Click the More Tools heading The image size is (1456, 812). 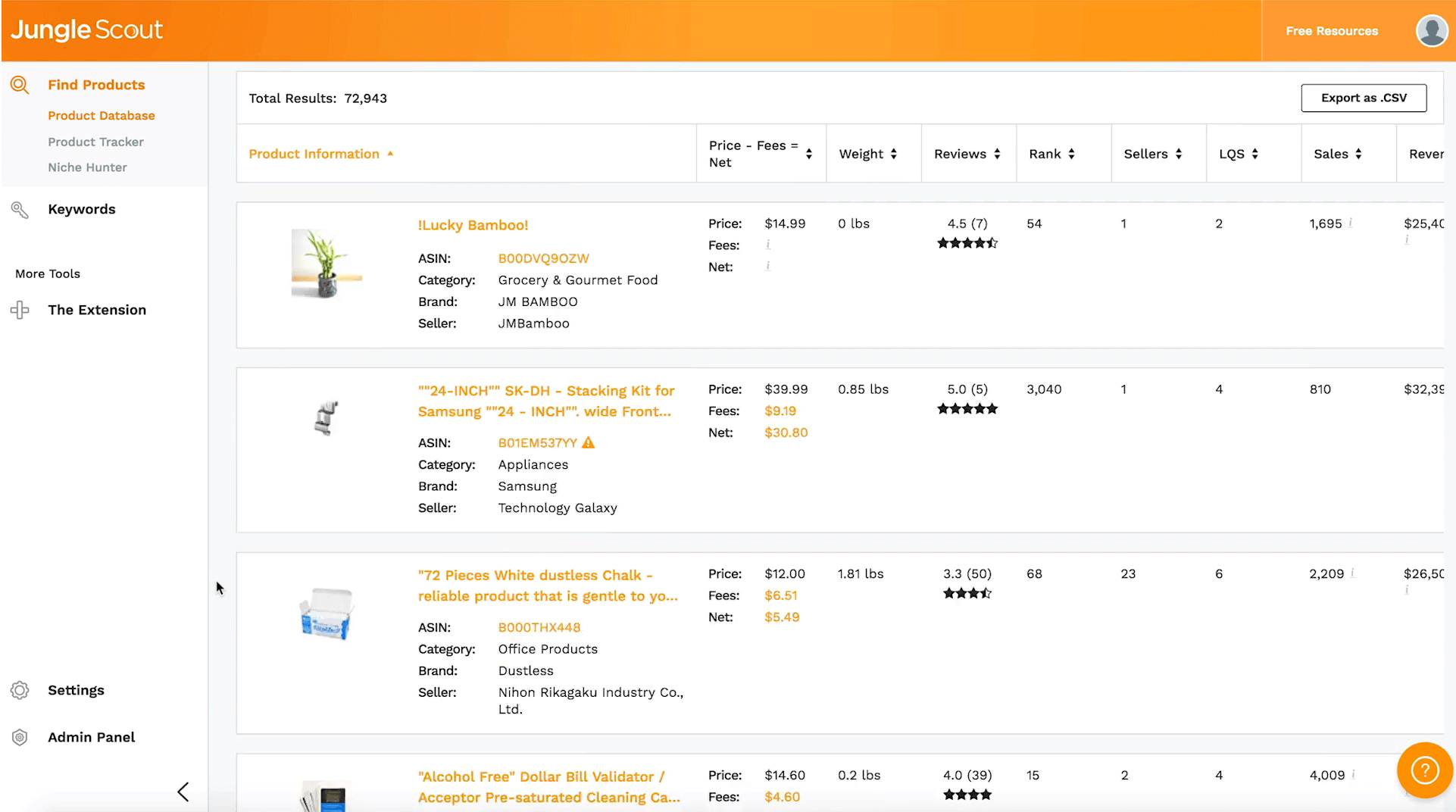(x=48, y=274)
